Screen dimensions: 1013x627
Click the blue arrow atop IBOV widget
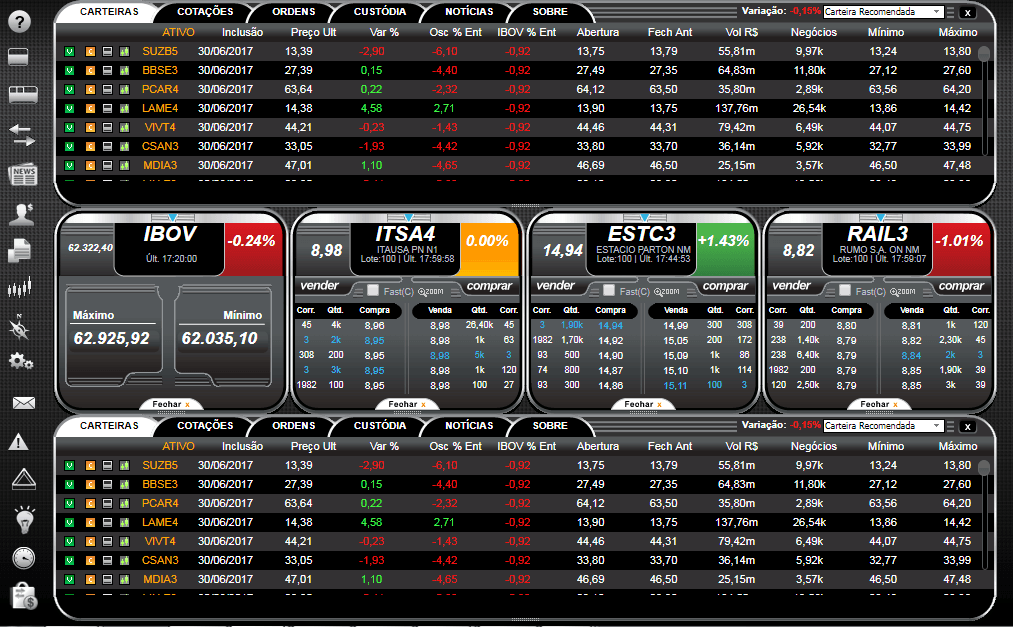(172, 217)
